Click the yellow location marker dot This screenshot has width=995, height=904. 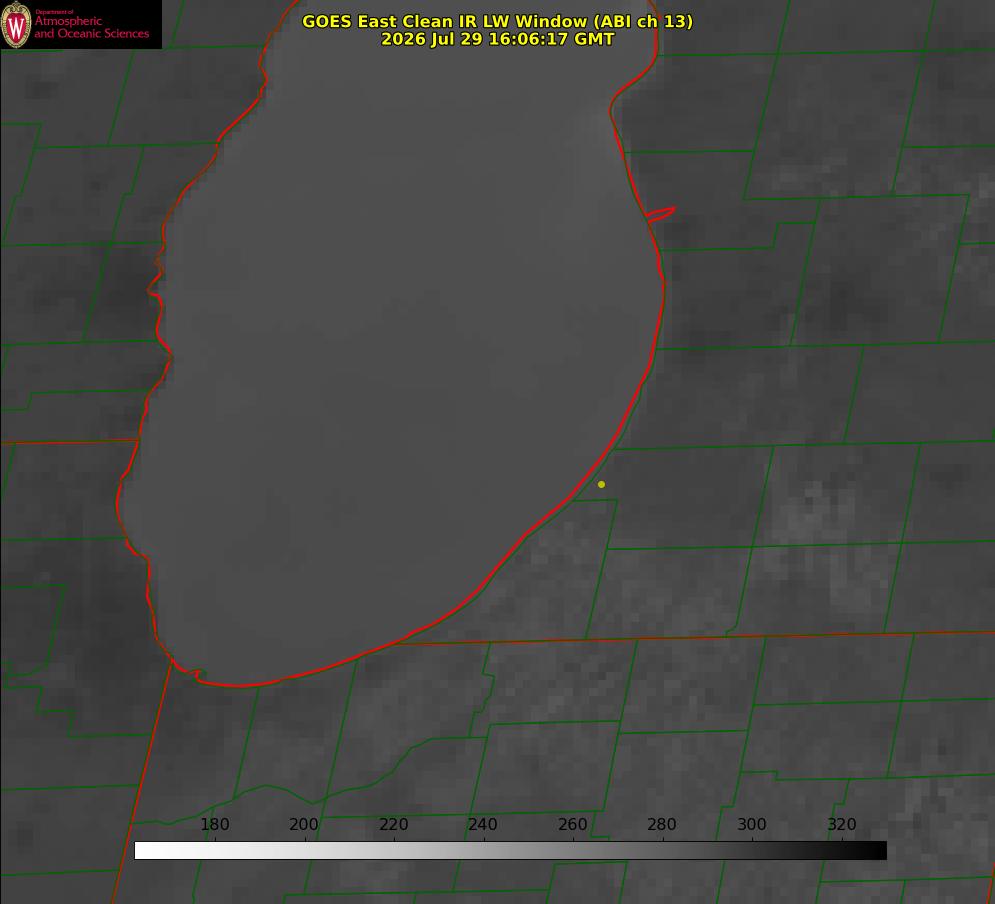601,484
